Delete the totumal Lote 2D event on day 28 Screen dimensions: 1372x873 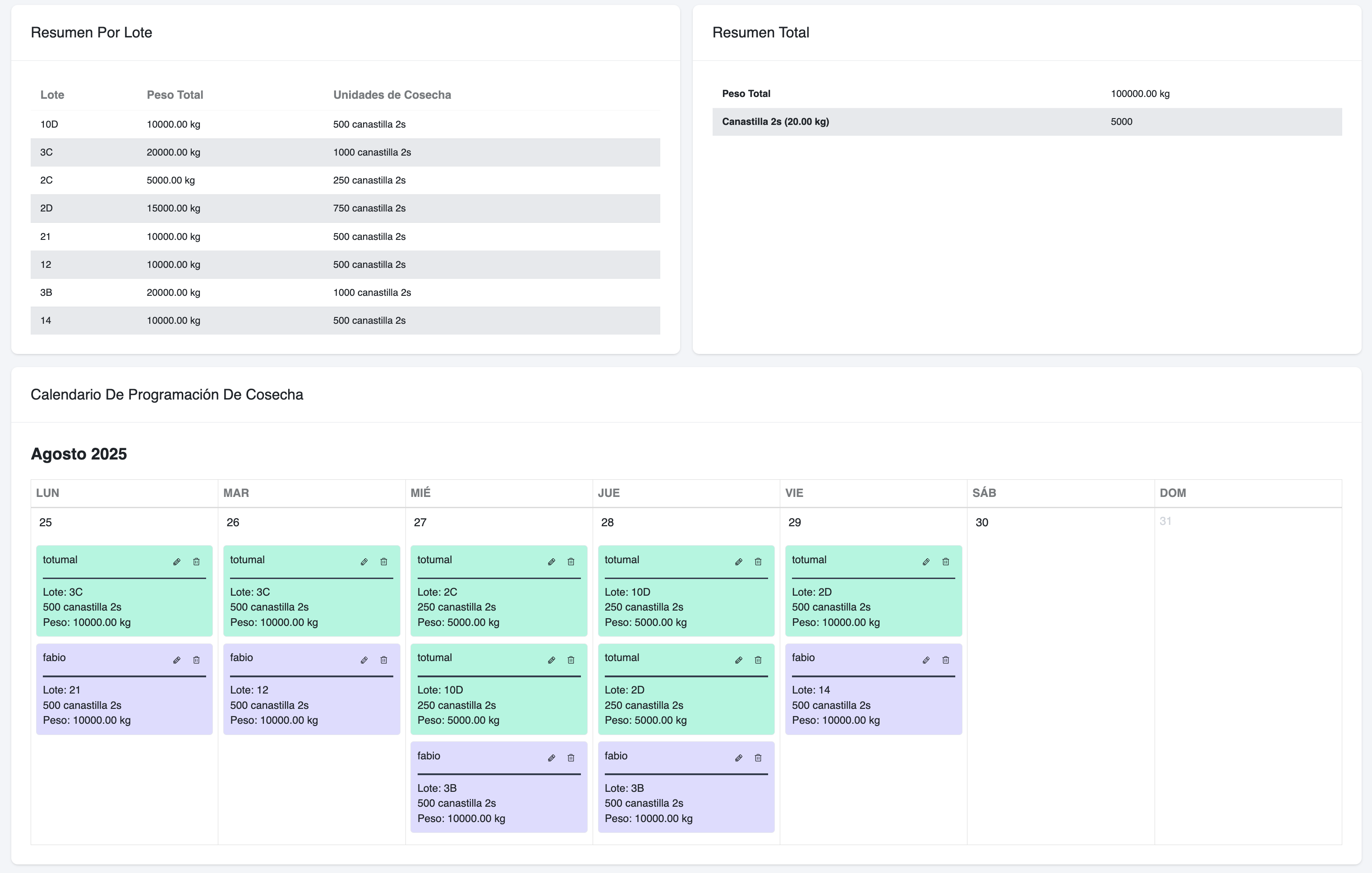coord(758,660)
